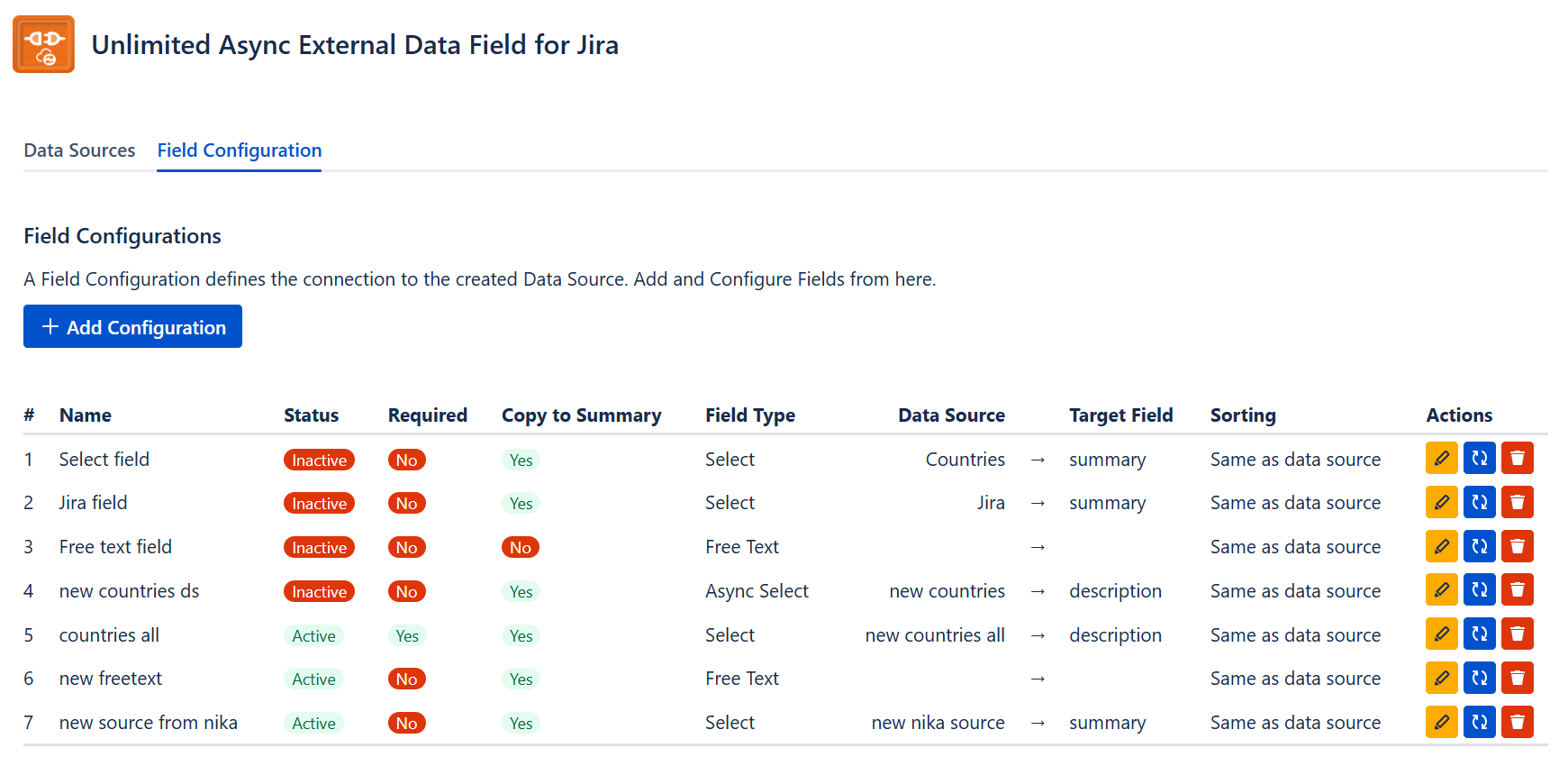Switch to the Data Sources tab

pos(79,150)
